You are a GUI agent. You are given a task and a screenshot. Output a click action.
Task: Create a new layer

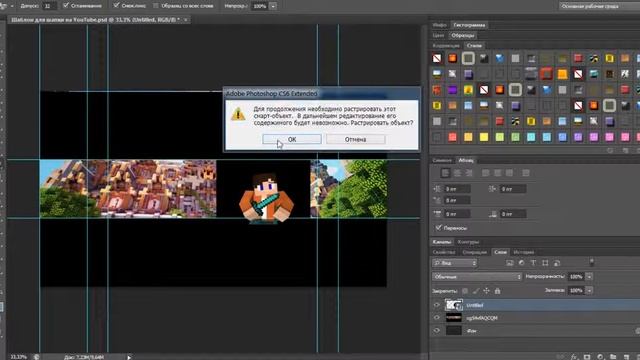pyautogui.click(x=626, y=357)
